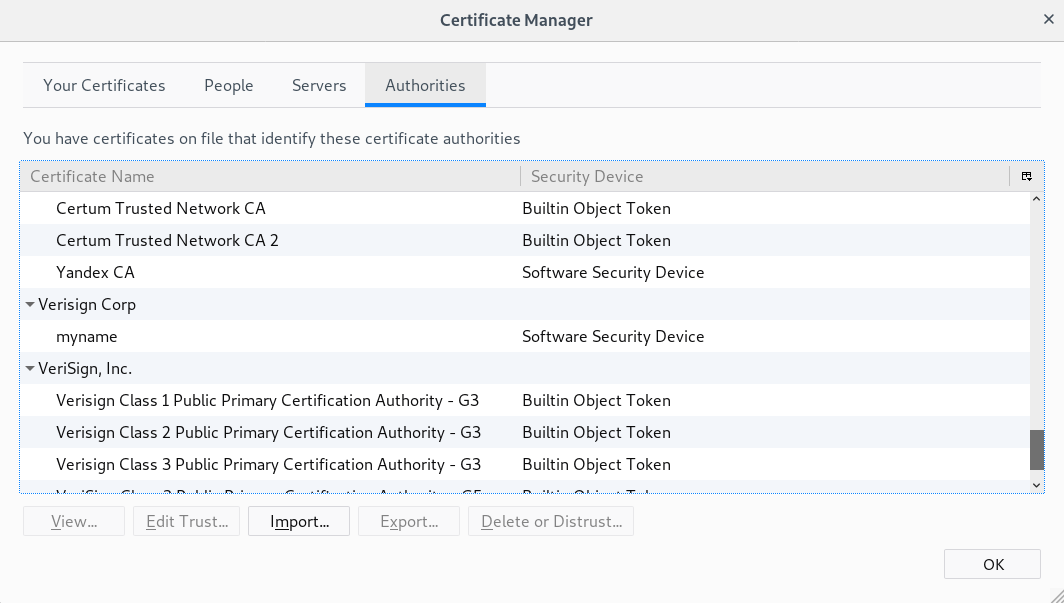The image size is (1064, 603).
Task: Open the Servers tab
Action: [x=319, y=85]
